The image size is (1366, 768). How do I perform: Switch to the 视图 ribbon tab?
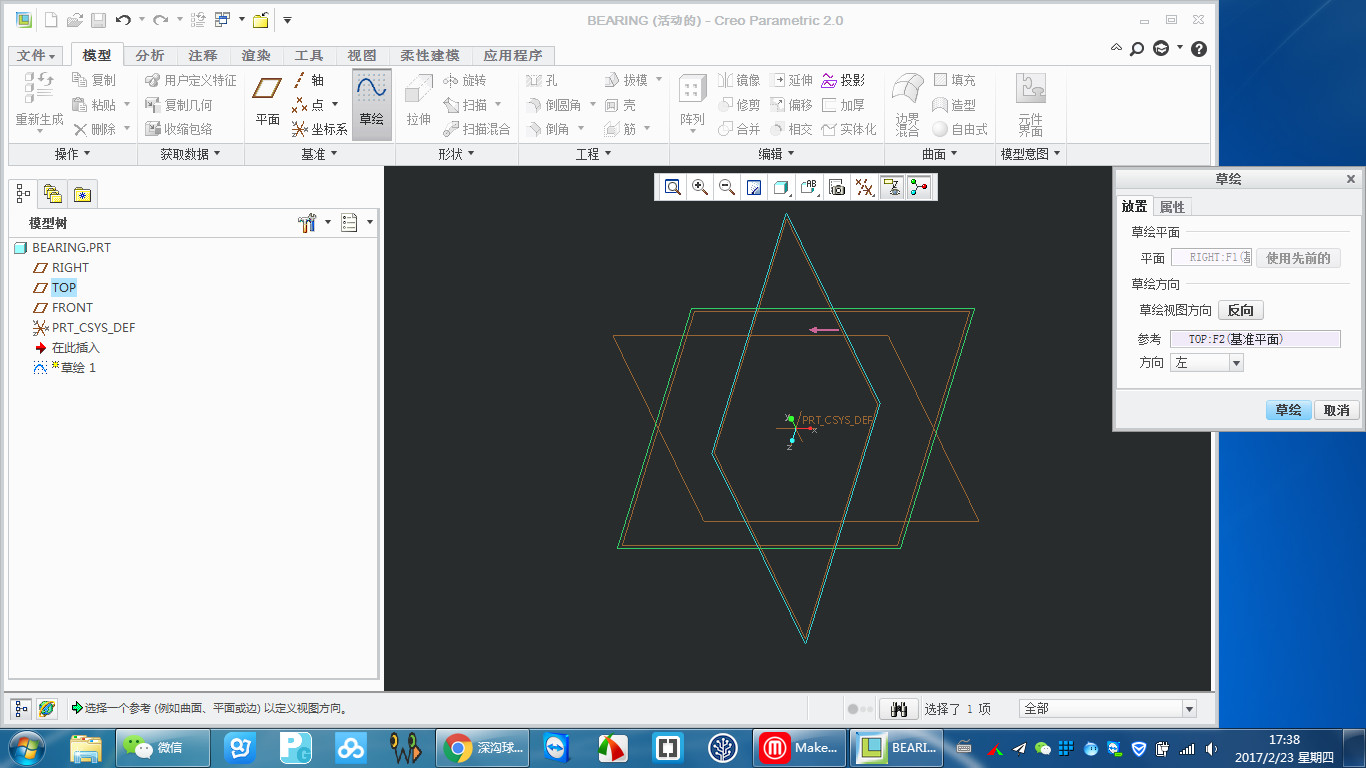[x=362, y=56]
